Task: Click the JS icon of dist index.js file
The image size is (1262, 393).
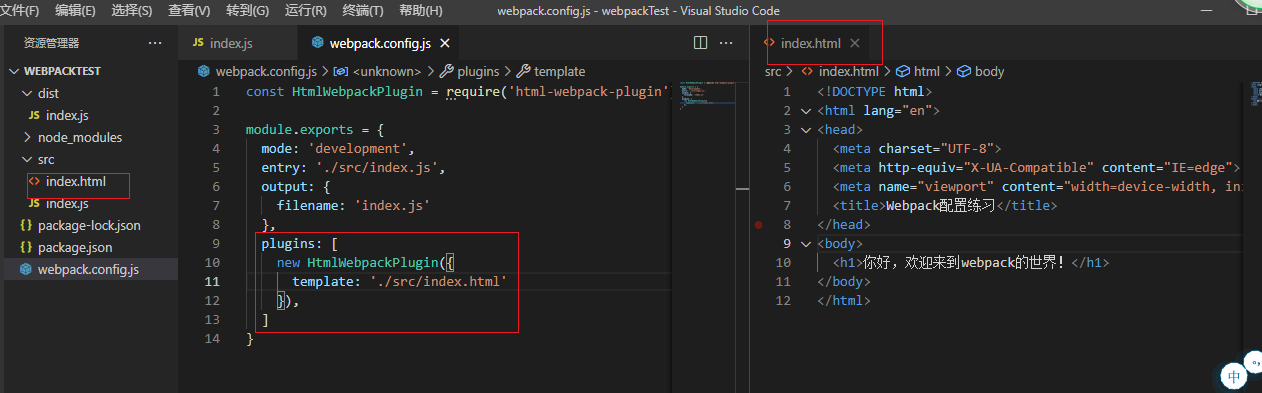Action: (35, 115)
